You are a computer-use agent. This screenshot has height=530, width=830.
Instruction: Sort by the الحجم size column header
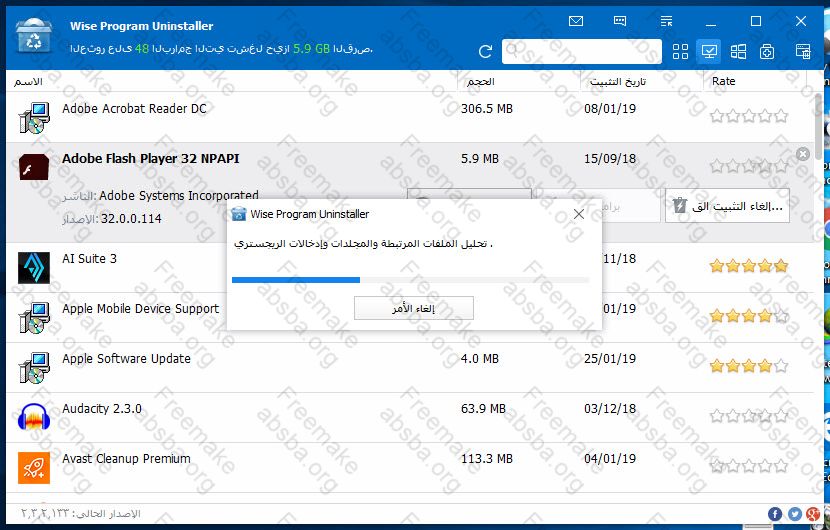pos(480,82)
